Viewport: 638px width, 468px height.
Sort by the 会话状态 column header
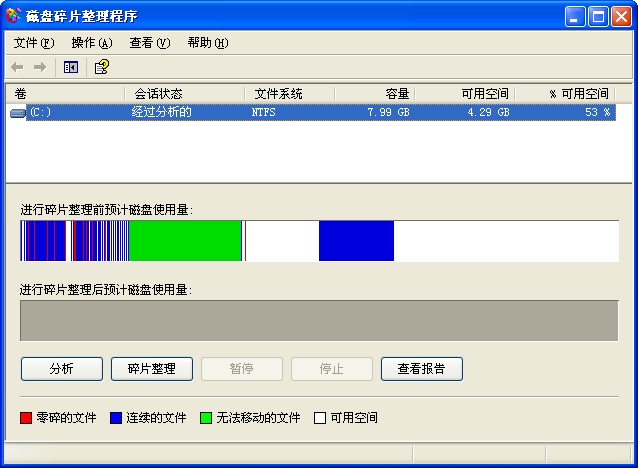tap(185, 94)
